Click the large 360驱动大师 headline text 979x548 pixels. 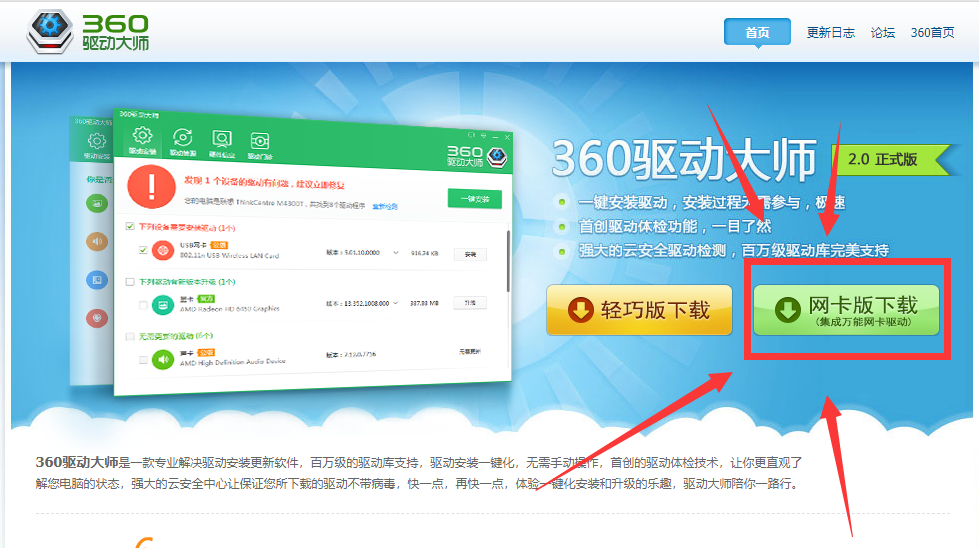tap(684, 160)
